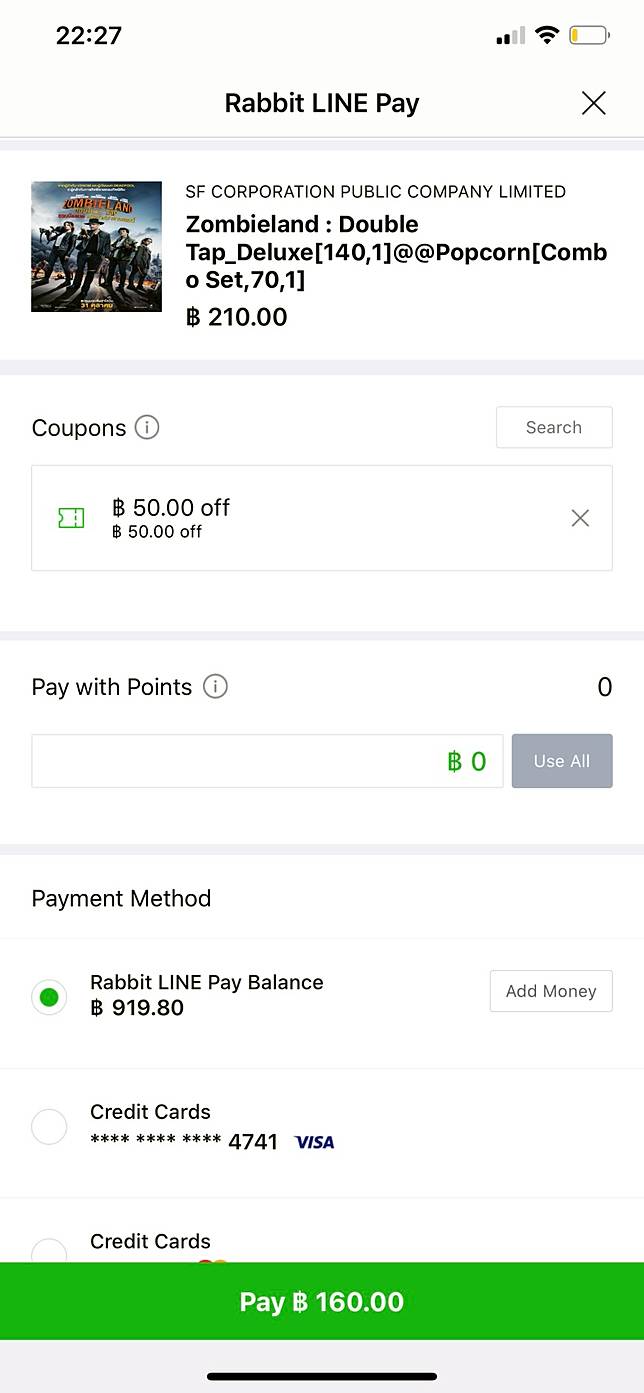Select Rabbit LINE Pay Balance radio button
Image resolution: width=644 pixels, height=1393 pixels.
pyautogui.click(x=49, y=996)
